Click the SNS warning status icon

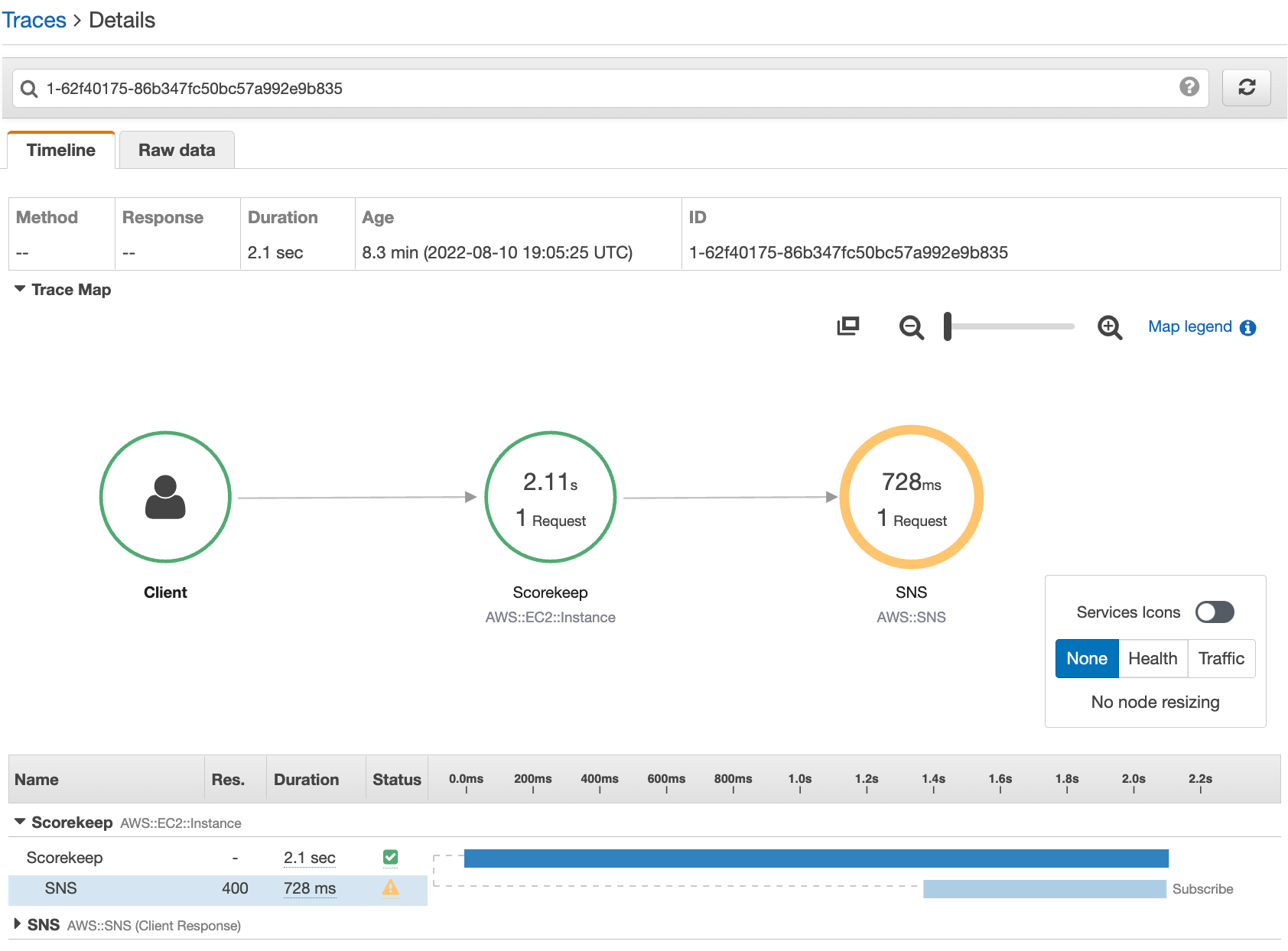(390, 888)
